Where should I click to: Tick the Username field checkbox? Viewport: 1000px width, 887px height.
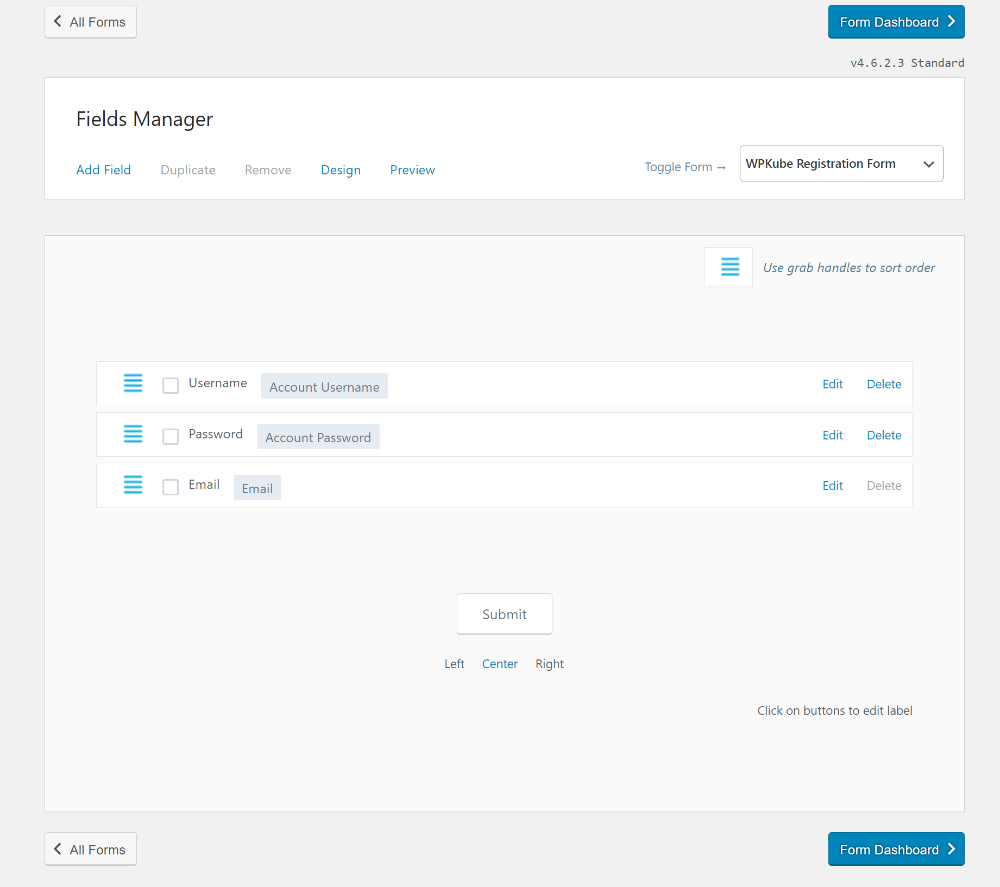tap(170, 385)
